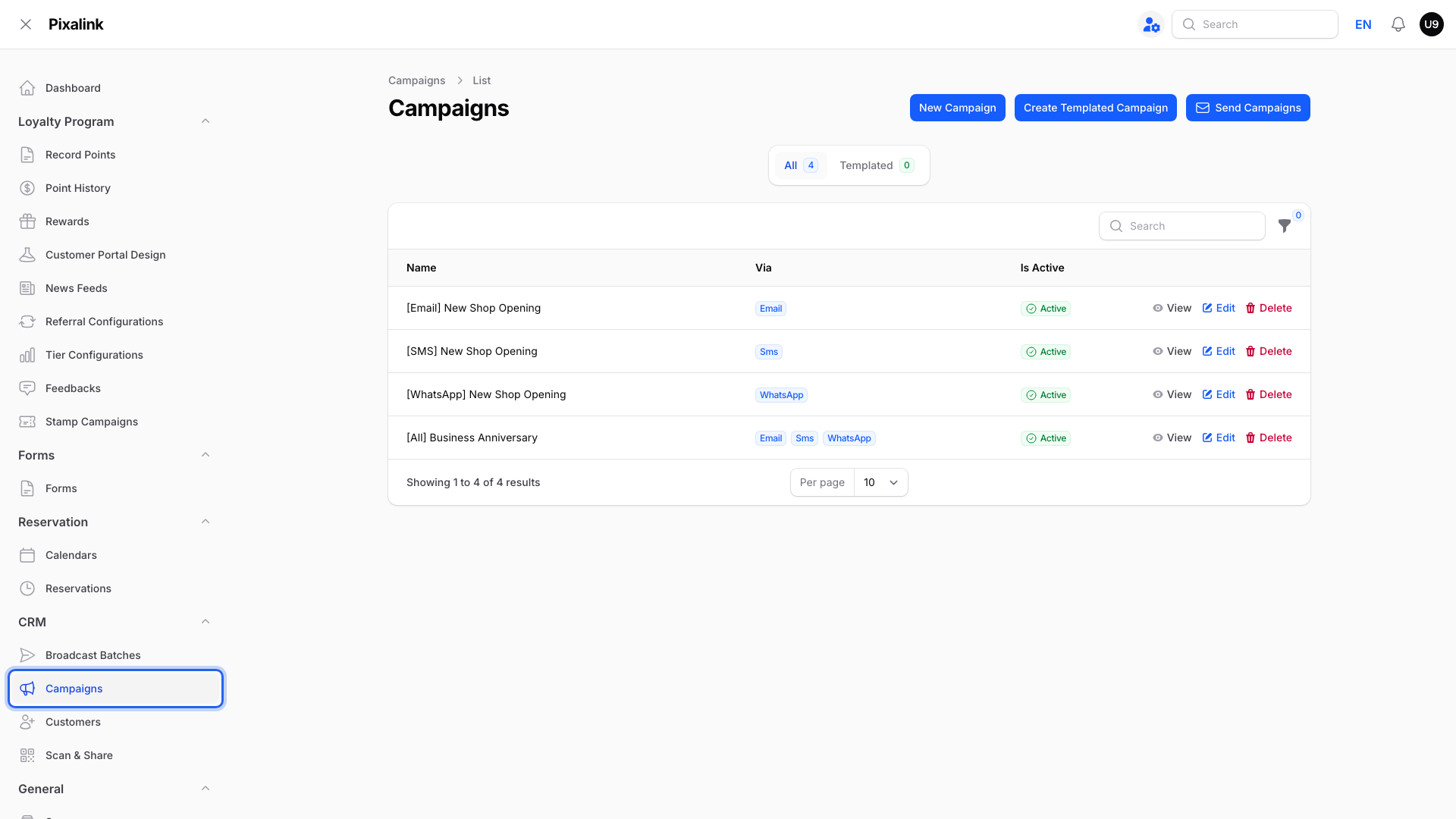
Task: Open the Per page dropdown
Action: click(881, 482)
